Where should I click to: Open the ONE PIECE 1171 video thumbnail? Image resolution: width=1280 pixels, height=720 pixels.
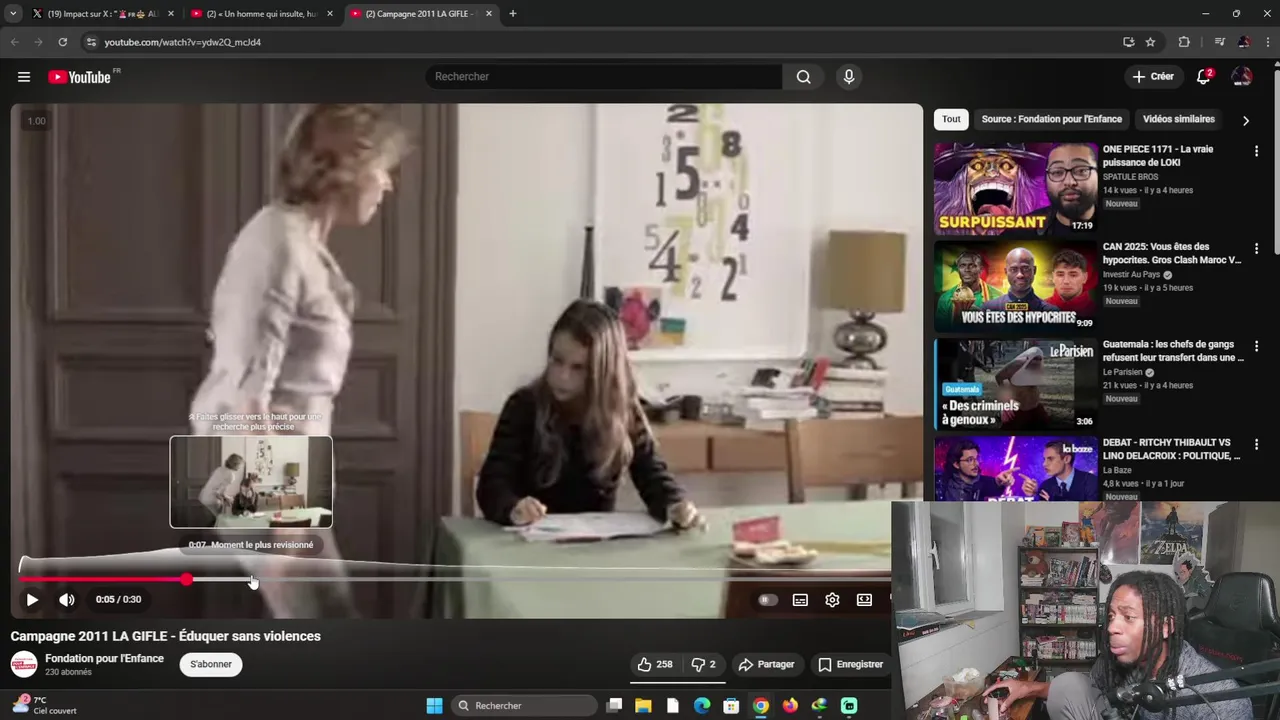point(1015,188)
